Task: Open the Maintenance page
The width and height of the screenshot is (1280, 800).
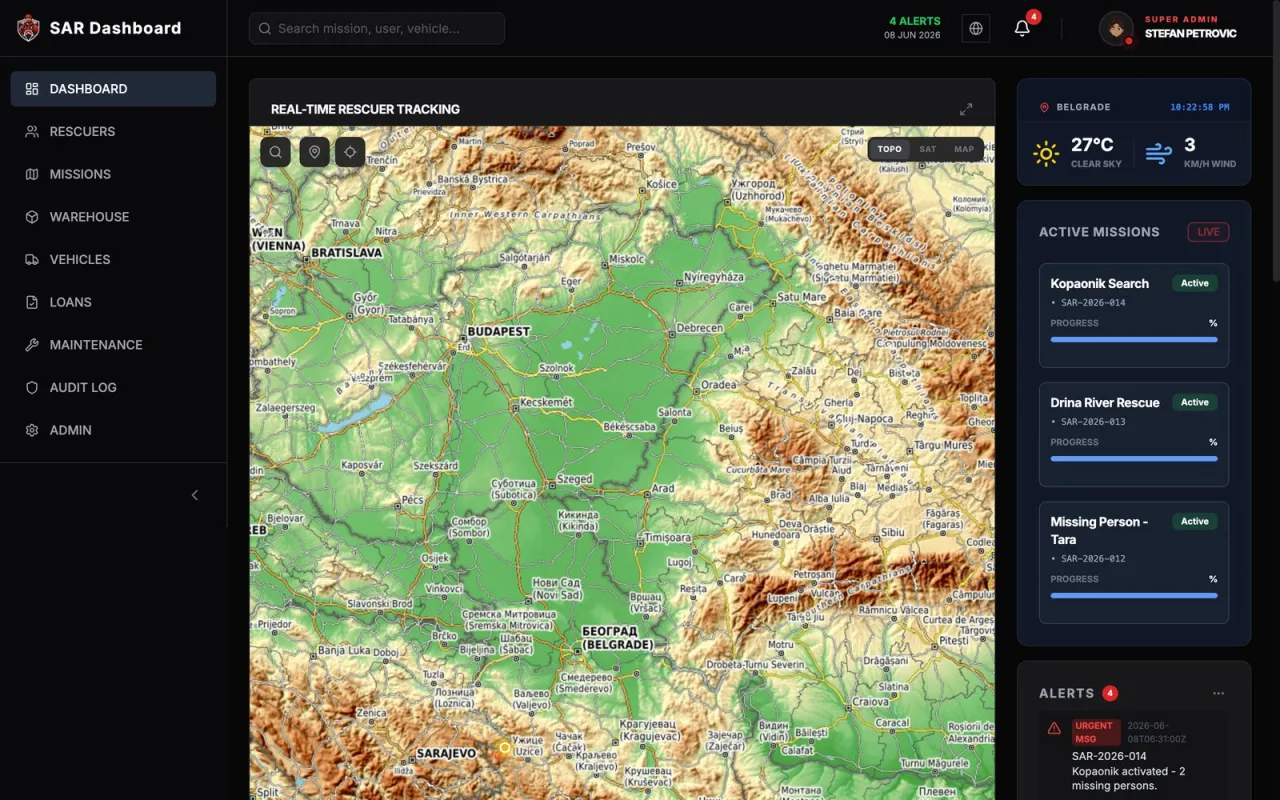Action: [x=113, y=345]
